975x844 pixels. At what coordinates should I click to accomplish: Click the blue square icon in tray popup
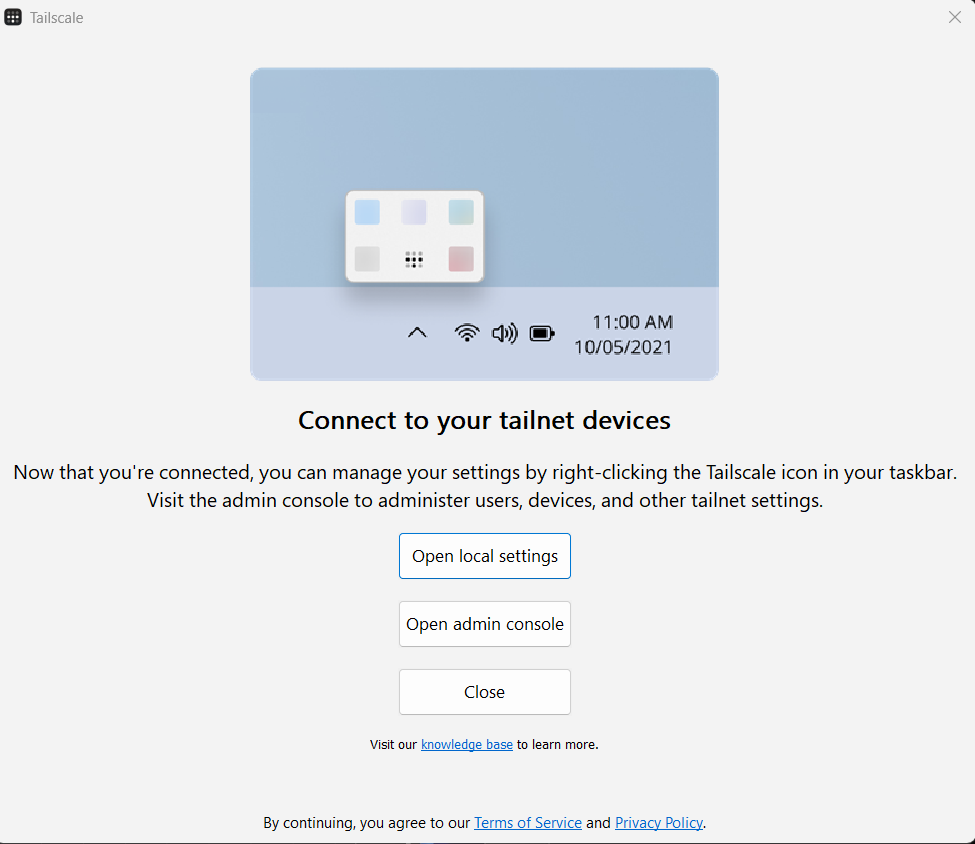(367, 212)
